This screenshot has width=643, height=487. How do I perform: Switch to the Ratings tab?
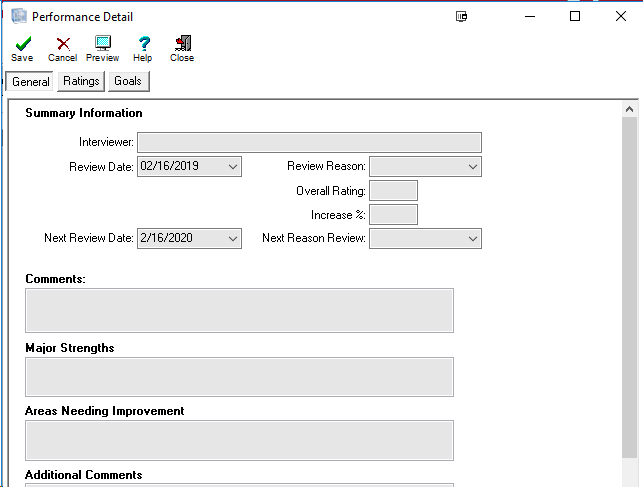pos(81,81)
